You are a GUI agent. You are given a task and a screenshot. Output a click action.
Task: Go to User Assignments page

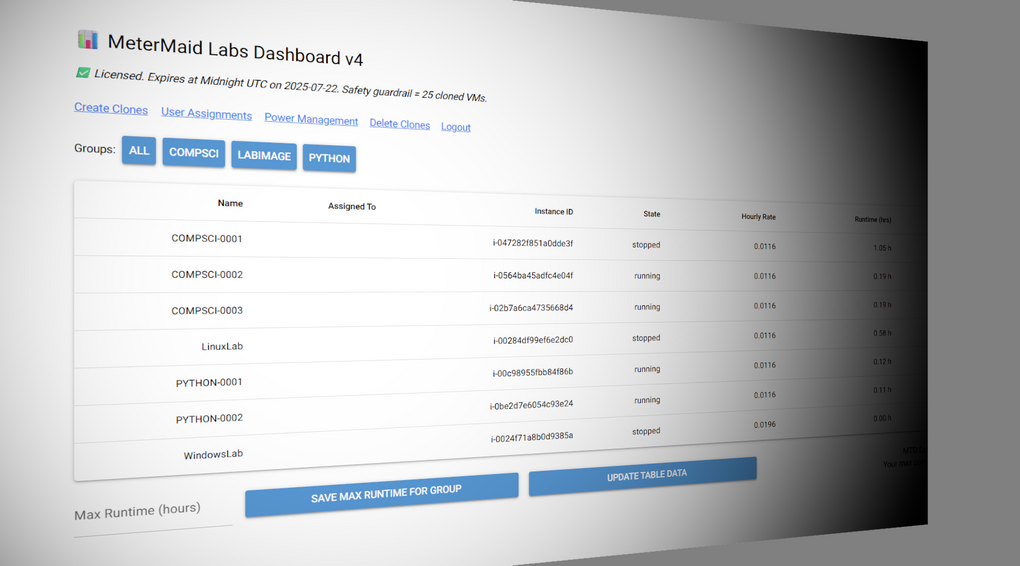pyautogui.click(x=207, y=114)
